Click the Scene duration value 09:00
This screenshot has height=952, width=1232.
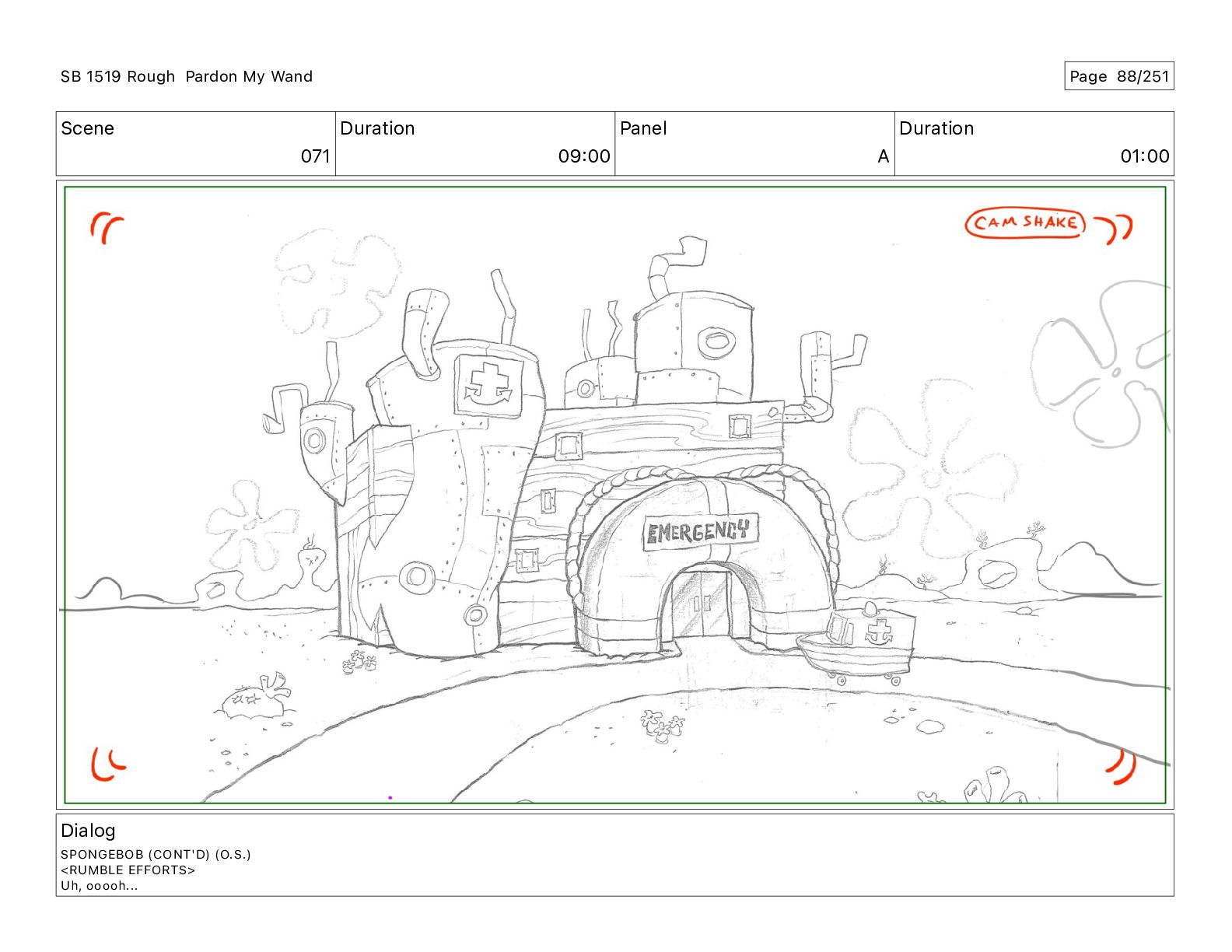[583, 156]
